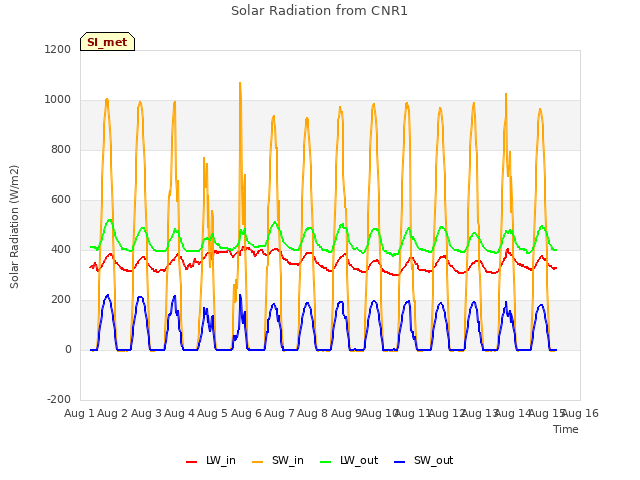
Task: Click the Aug 4 x-axis label
Action: click(179, 413)
